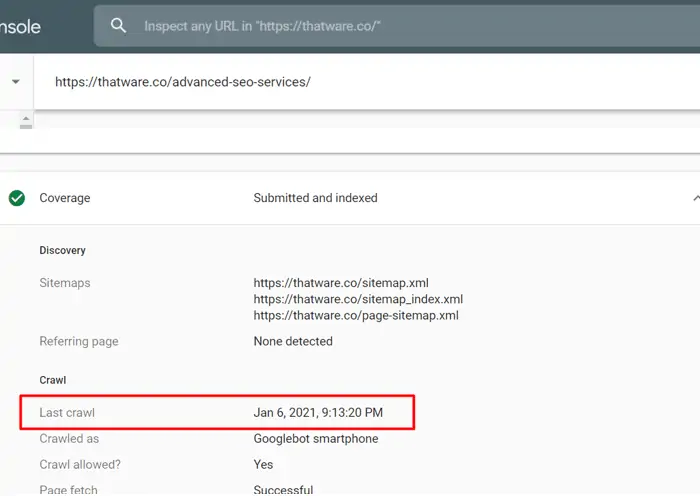Open the sitemap.xml link
The image size is (700, 496).
341,283
